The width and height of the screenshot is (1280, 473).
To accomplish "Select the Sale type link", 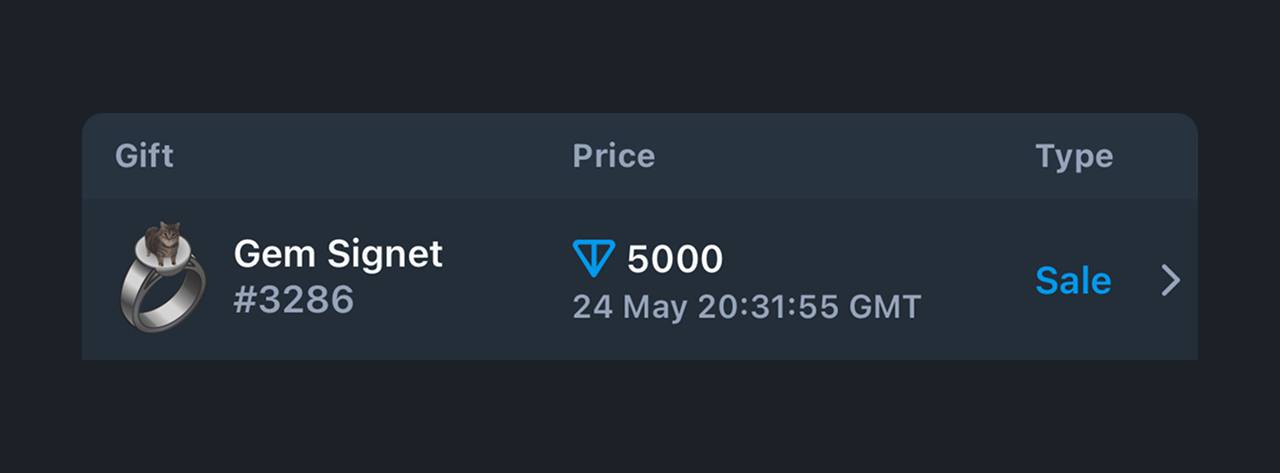I will [x=1073, y=281].
